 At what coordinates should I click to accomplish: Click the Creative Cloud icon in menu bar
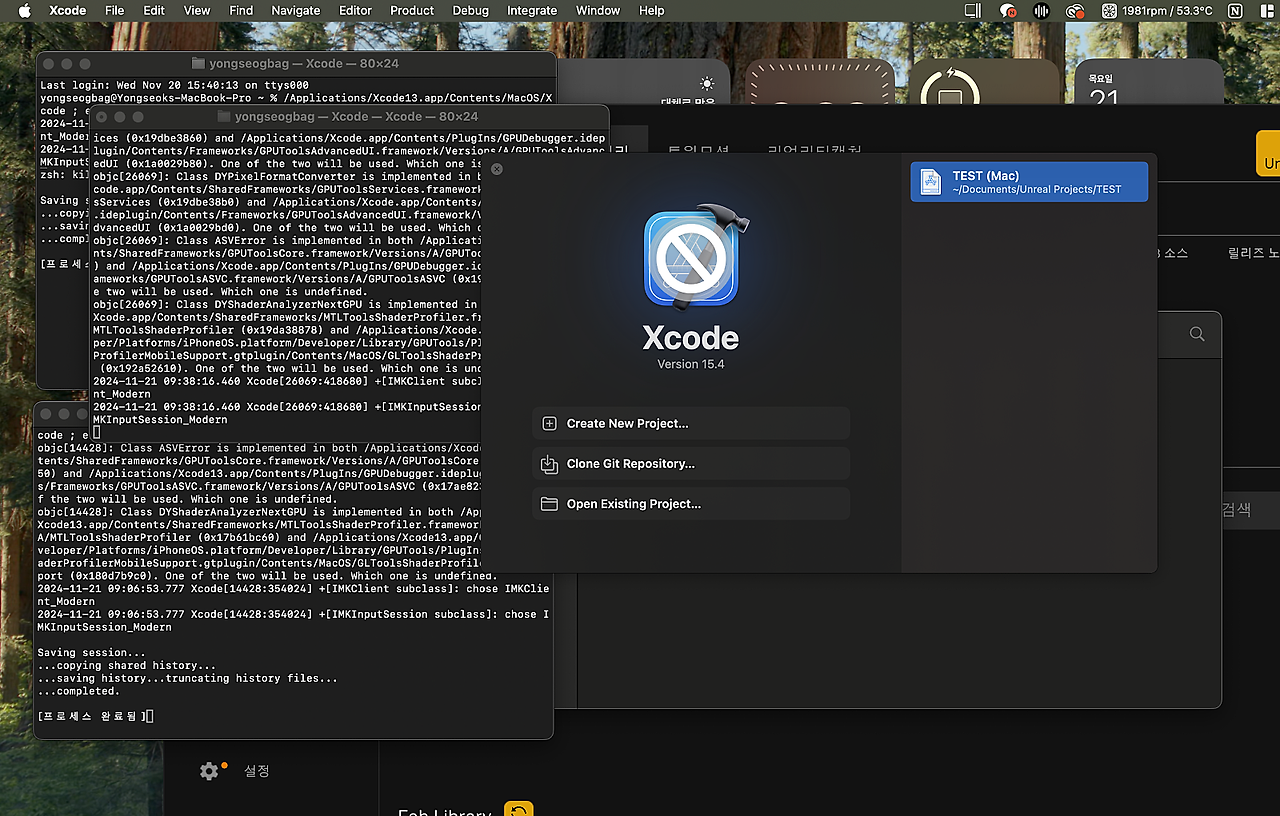(x=1075, y=11)
